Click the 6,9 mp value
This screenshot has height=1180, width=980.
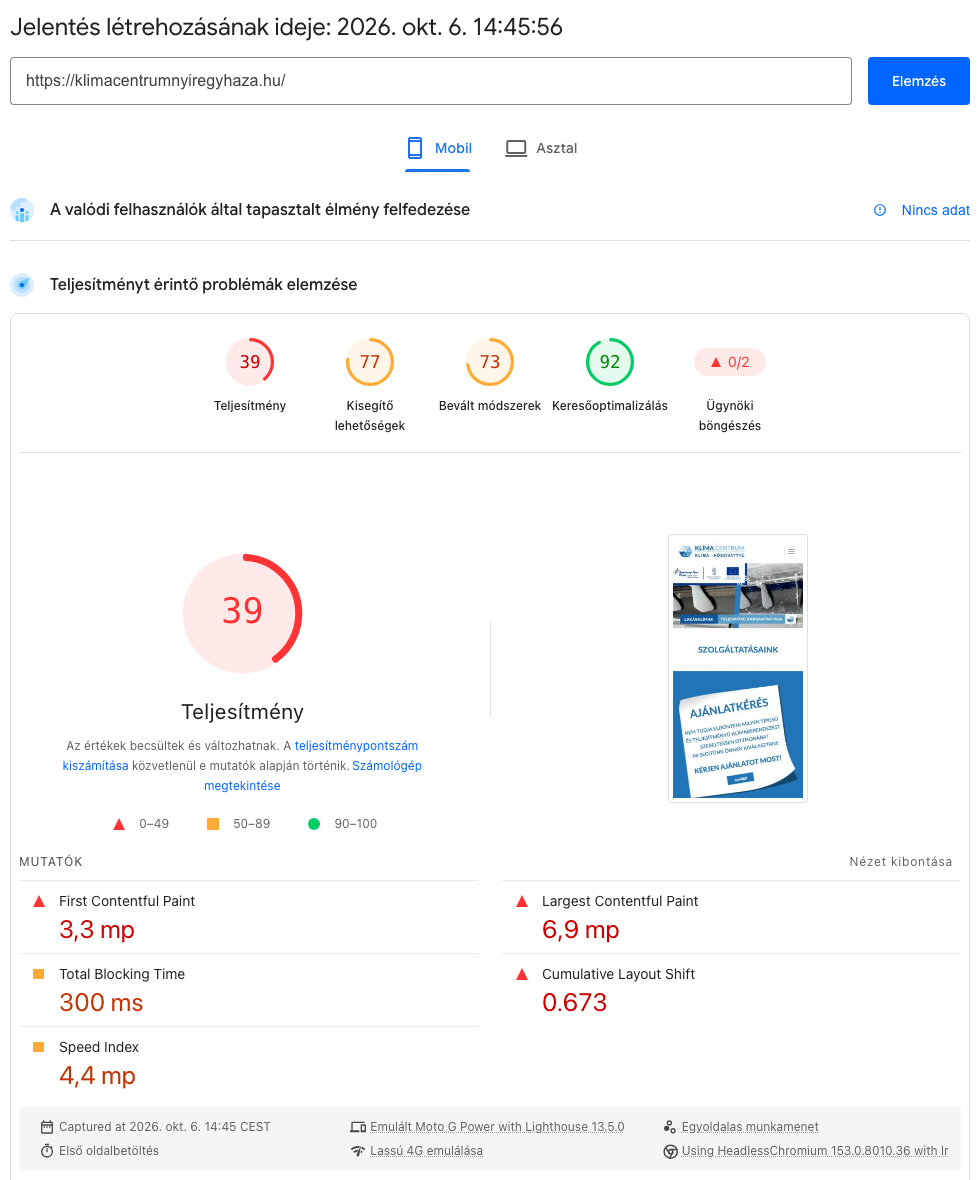pos(580,930)
